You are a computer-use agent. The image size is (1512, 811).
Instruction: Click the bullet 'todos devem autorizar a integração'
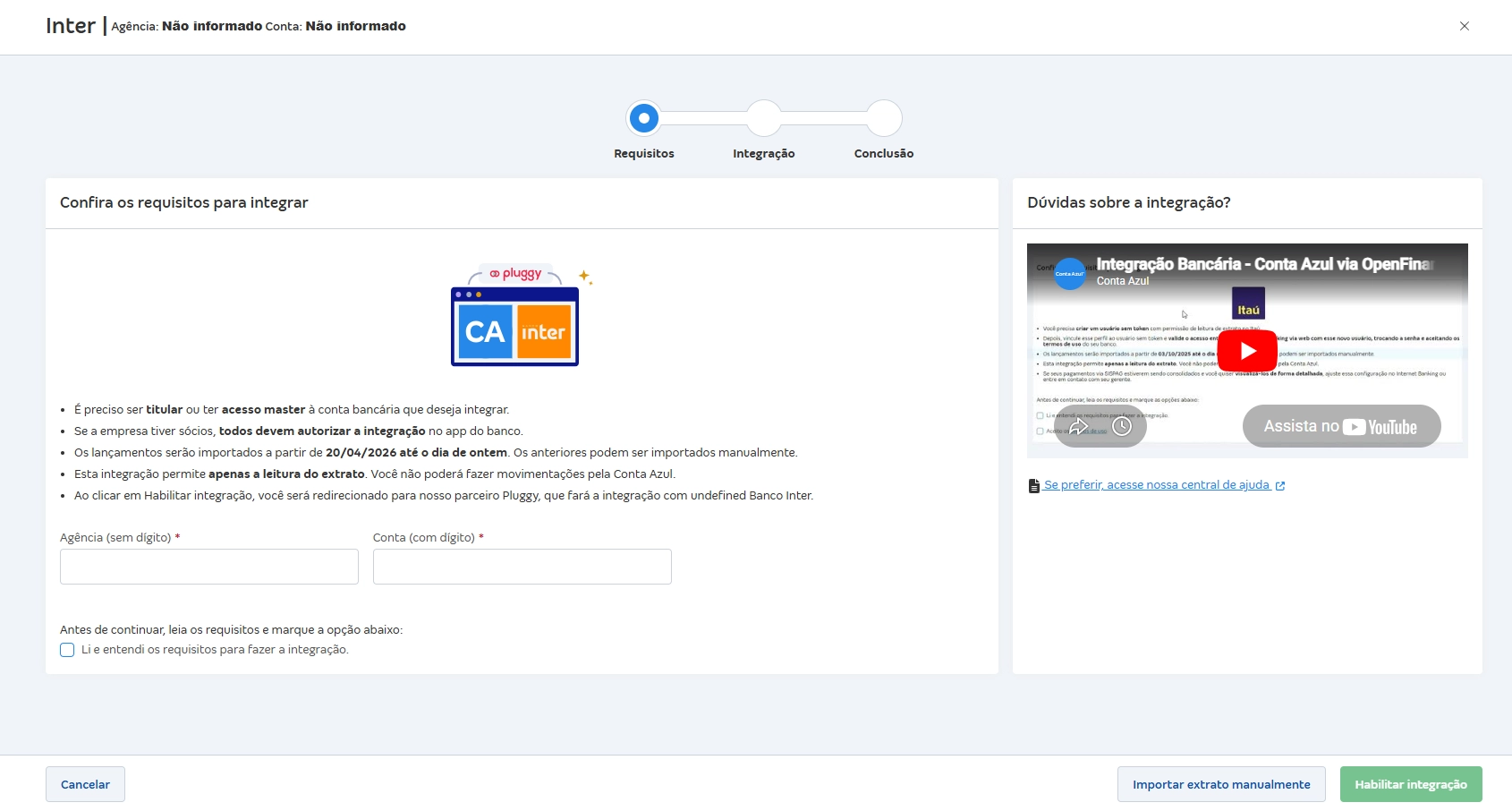299,431
